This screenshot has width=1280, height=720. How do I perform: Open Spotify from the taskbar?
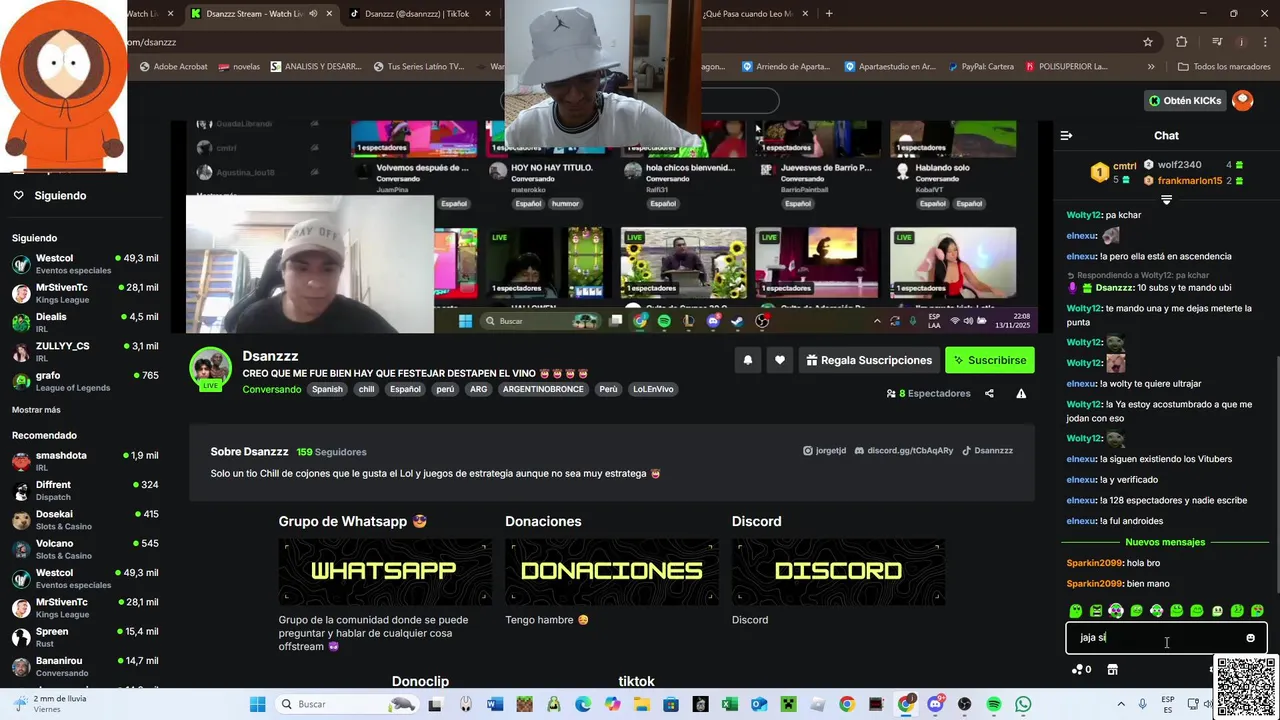point(994,704)
